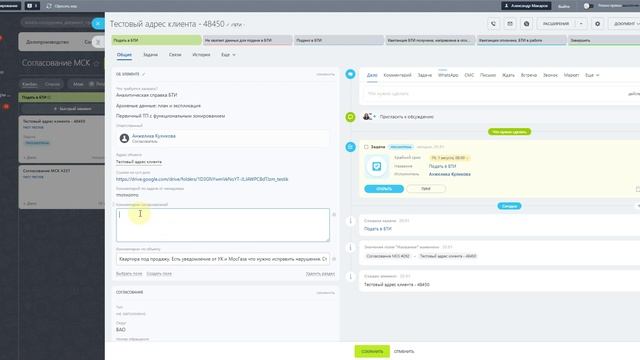Click the 'Расширения' button
The width and height of the screenshot is (640, 360).
[x=556, y=24]
